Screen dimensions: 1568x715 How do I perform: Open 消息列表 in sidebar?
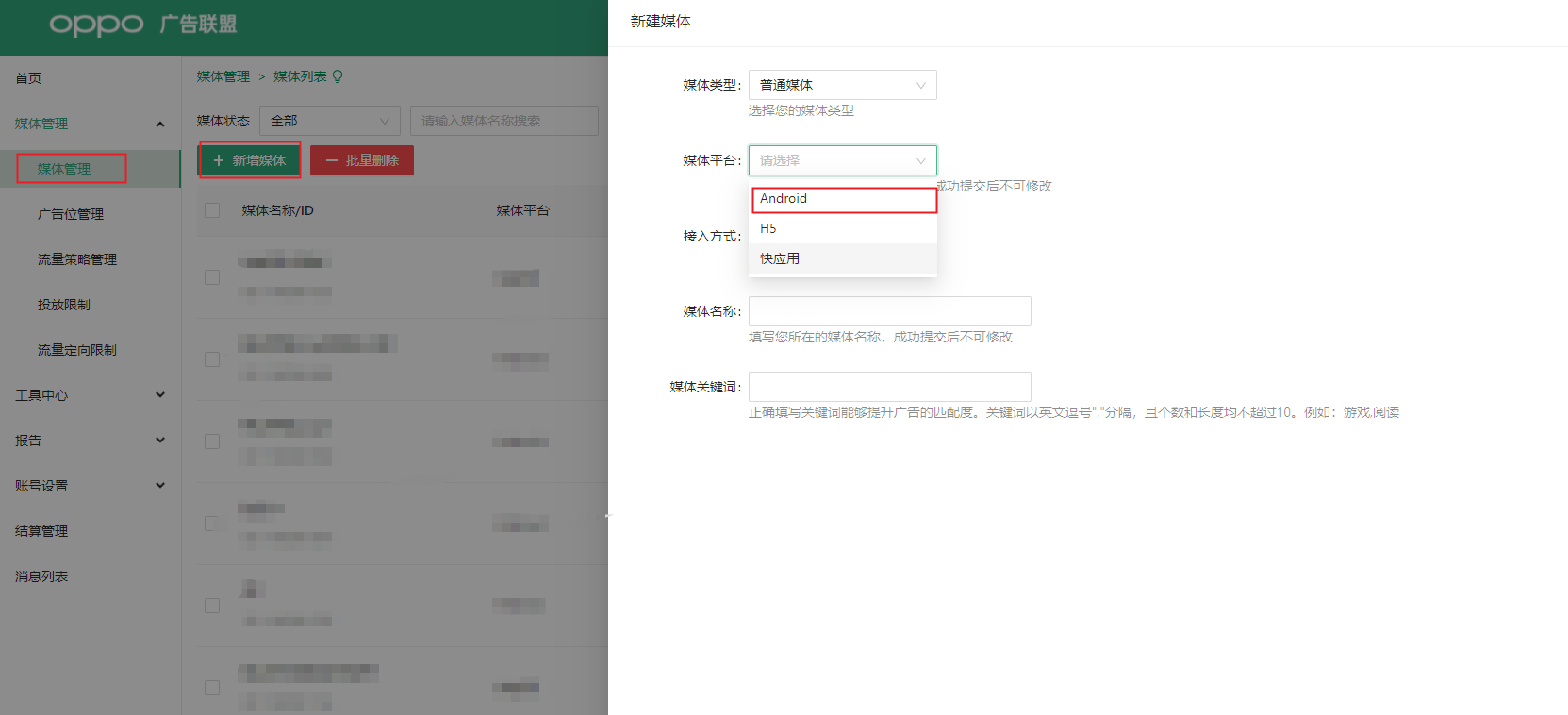pos(41,576)
